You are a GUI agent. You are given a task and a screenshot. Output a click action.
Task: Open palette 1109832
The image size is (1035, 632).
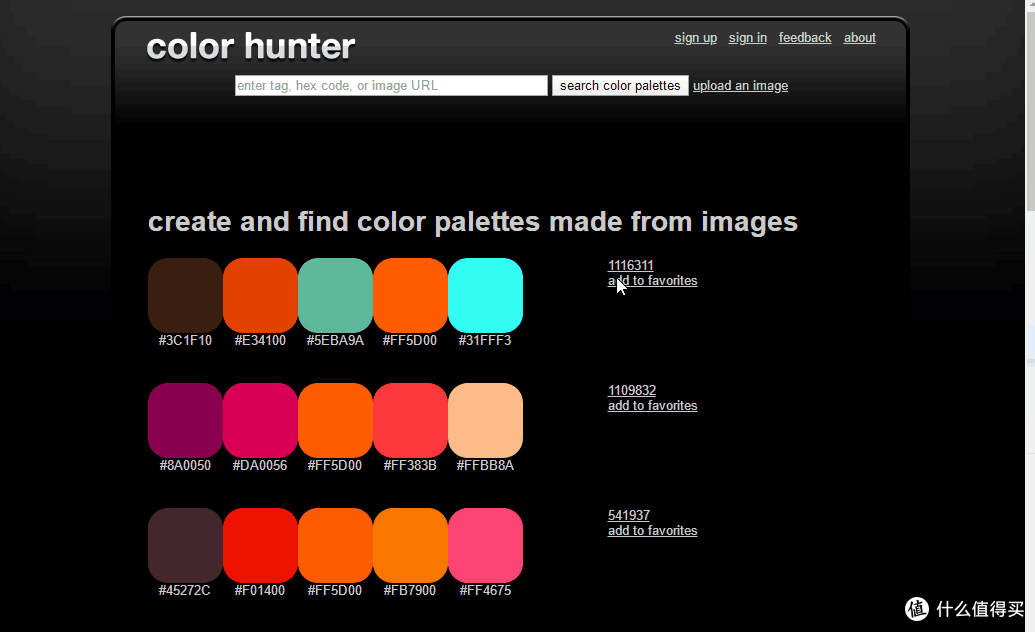coord(632,390)
